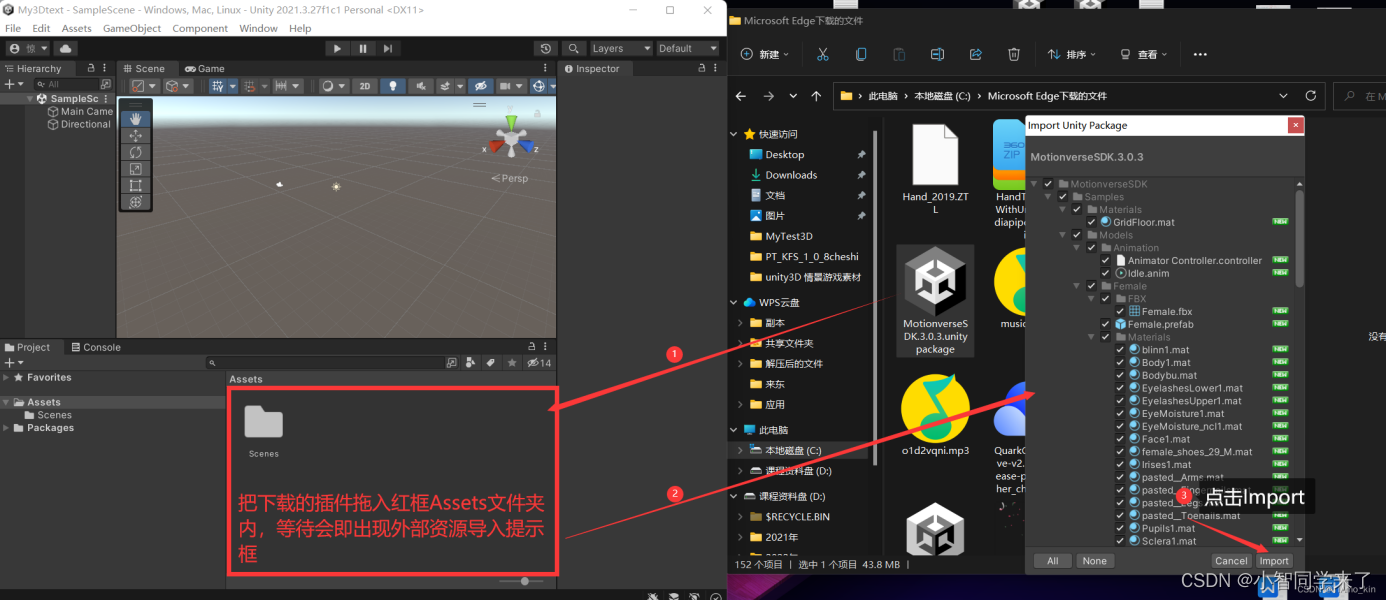Viewport: 1386px width, 600px height.
Task: Open Unity global search icon
Action: click(x=573, y=48)
